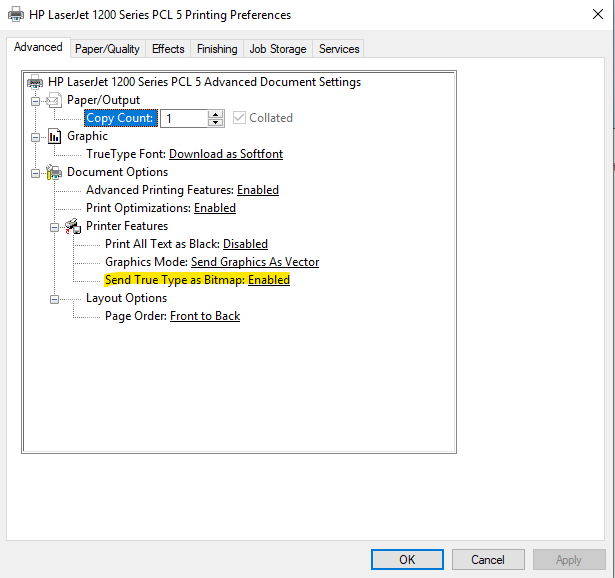615x578 pixels.
Task: Go to the Finishing tab
Action: 217,49
